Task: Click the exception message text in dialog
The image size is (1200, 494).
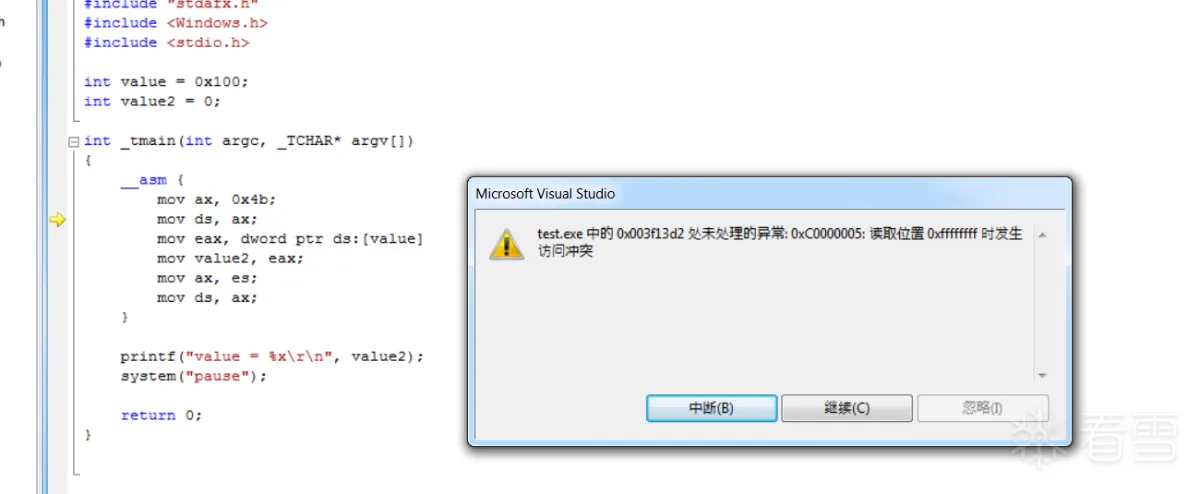Action: [x=780, y=243]
